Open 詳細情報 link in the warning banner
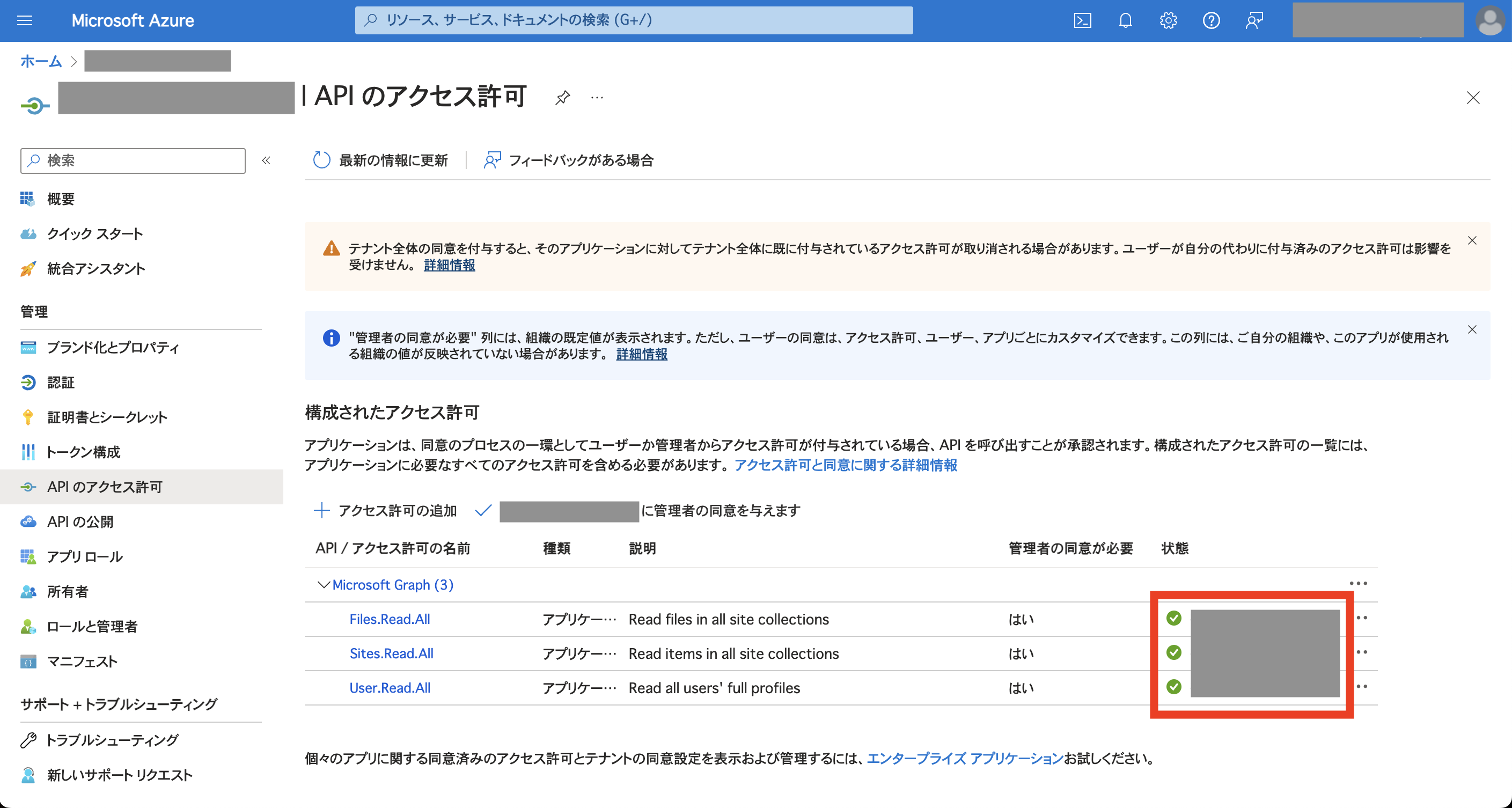This screenshot has width=1512, height=808. 450,265
